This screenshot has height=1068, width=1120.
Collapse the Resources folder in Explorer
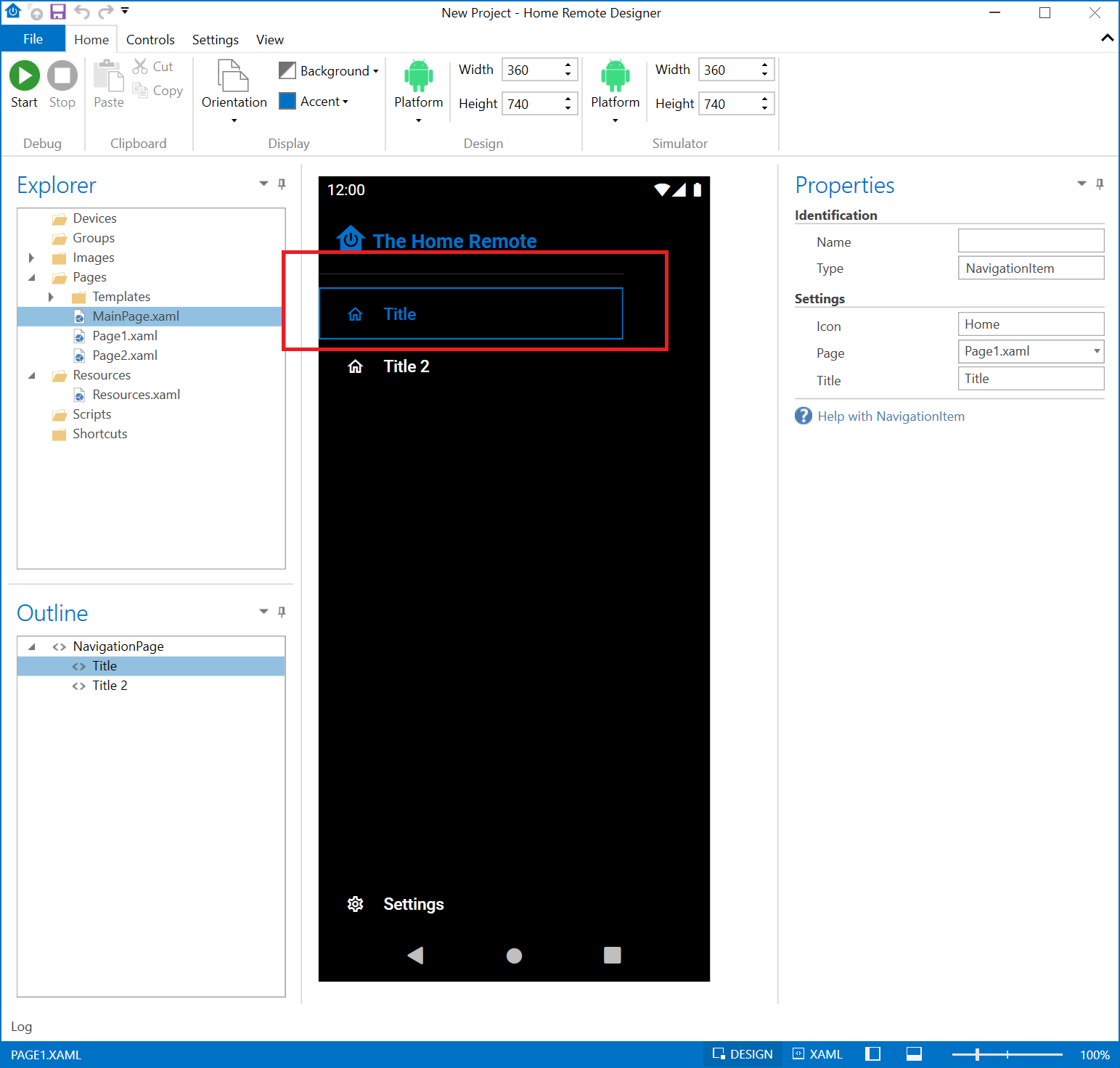[x=31, y=375]
